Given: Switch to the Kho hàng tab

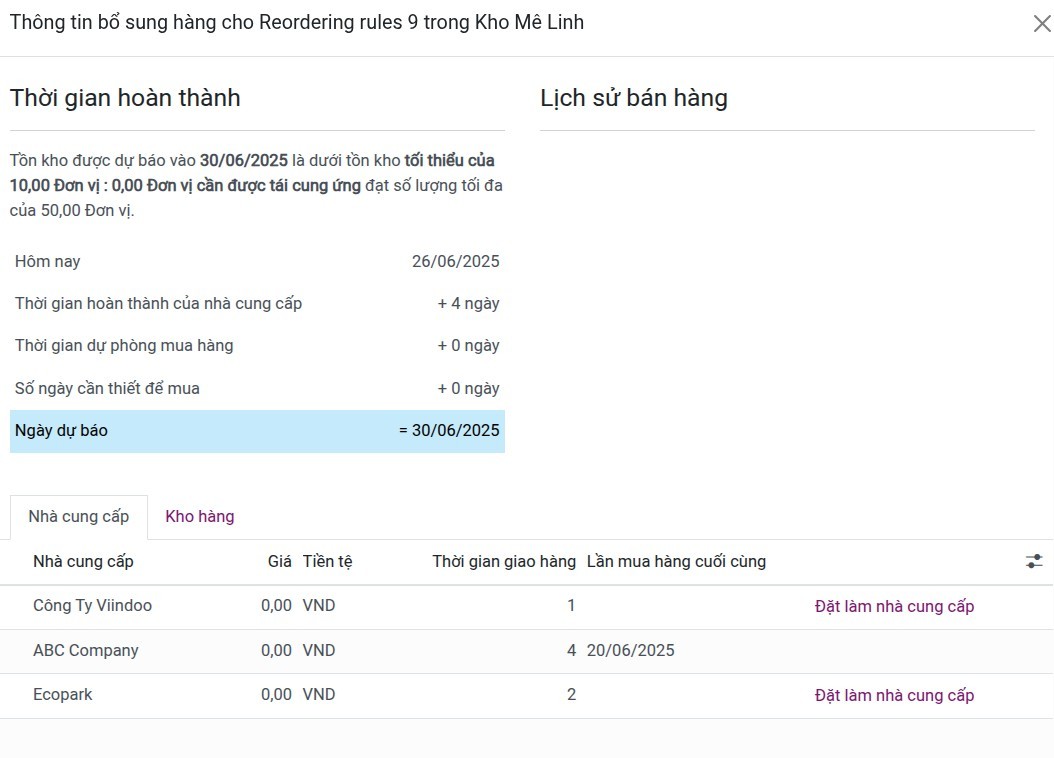Looking at the screenshot, I should click(200, 517).
